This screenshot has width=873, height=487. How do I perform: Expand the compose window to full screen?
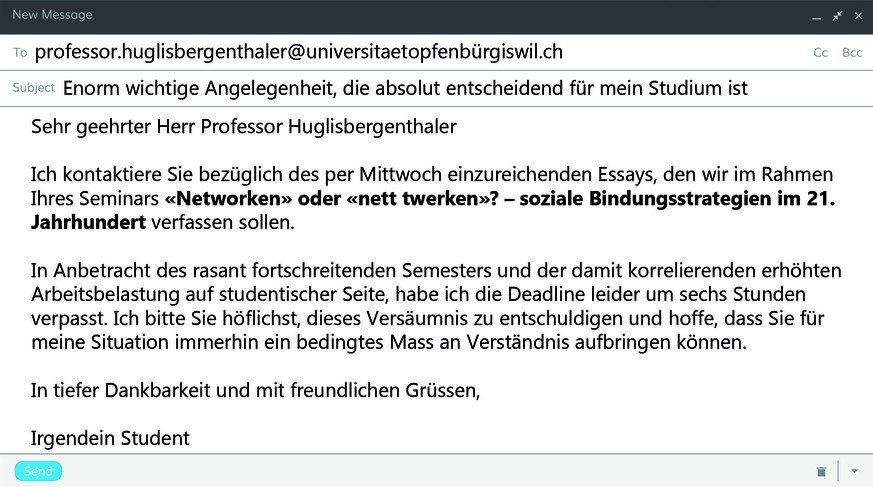tap(837, 16)
